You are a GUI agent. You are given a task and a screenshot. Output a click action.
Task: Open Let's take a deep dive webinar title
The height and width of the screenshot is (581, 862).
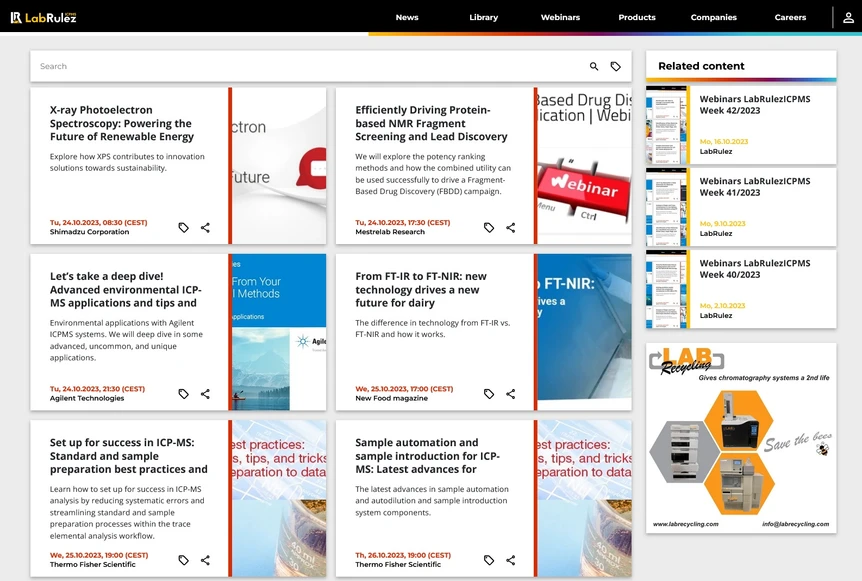tap(125, 290)
